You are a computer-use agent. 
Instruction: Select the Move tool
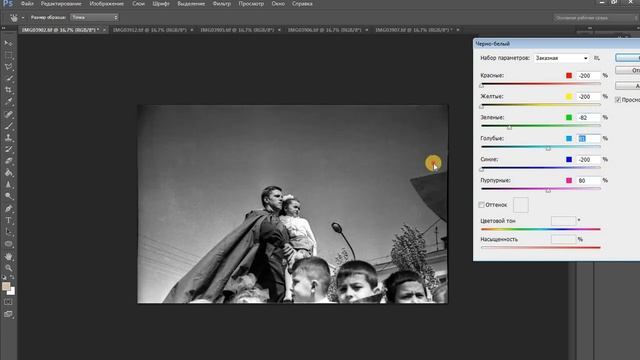[x=8, y=43]
